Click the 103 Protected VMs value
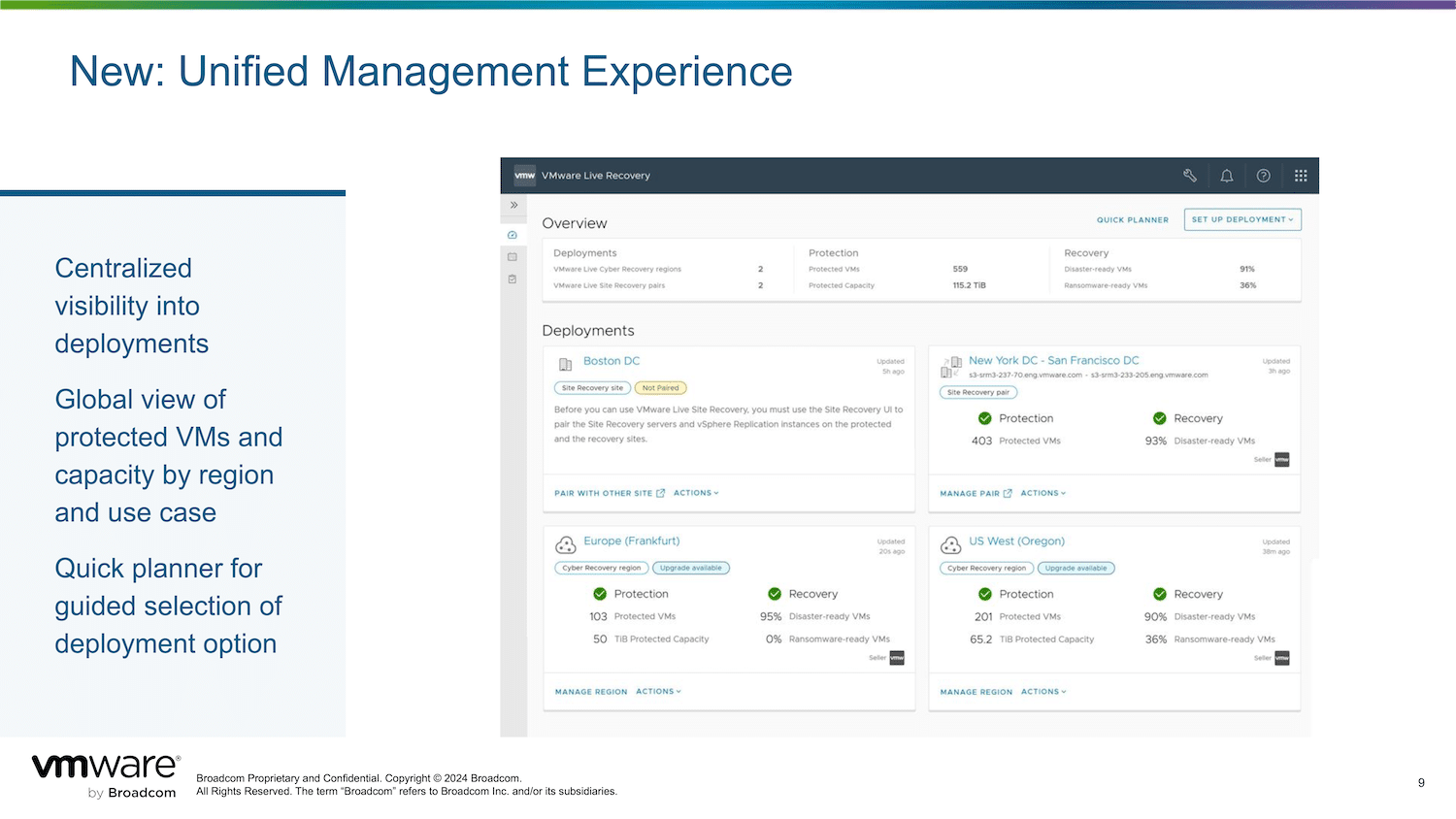The image size is (1456, 819). point(598,617)
